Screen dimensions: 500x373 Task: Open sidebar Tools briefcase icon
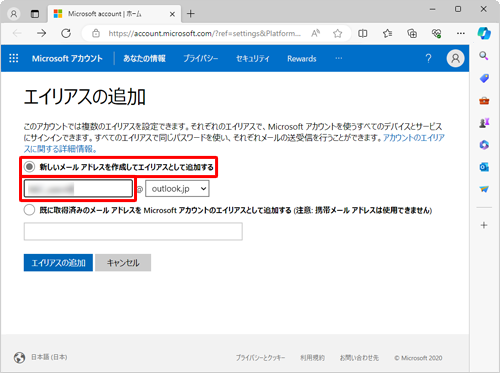(484, 101)
